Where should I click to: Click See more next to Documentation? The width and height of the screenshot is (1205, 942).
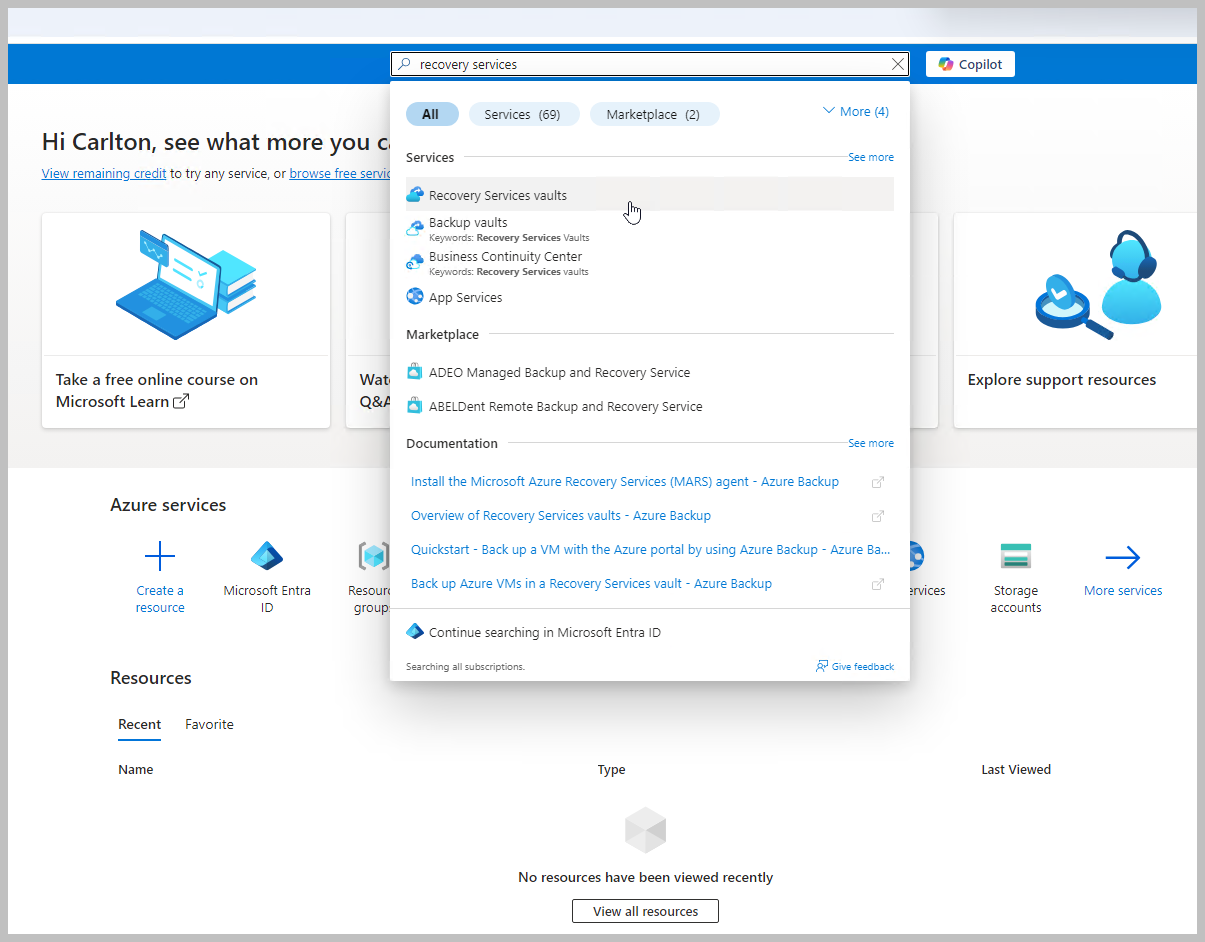point(871,443)
